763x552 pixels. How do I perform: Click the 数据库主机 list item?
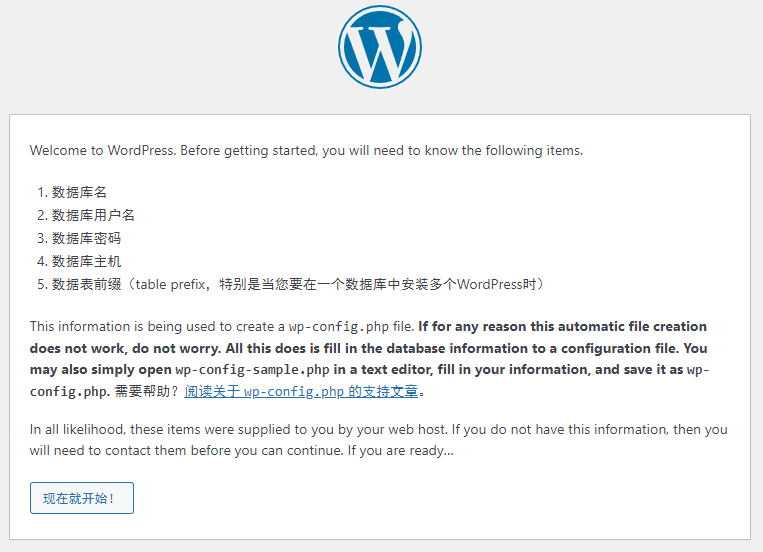(x=86, y=261)
